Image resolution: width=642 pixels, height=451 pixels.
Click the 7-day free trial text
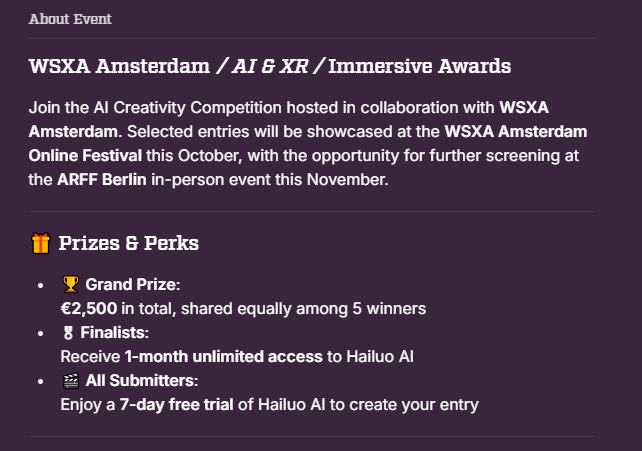176,405
